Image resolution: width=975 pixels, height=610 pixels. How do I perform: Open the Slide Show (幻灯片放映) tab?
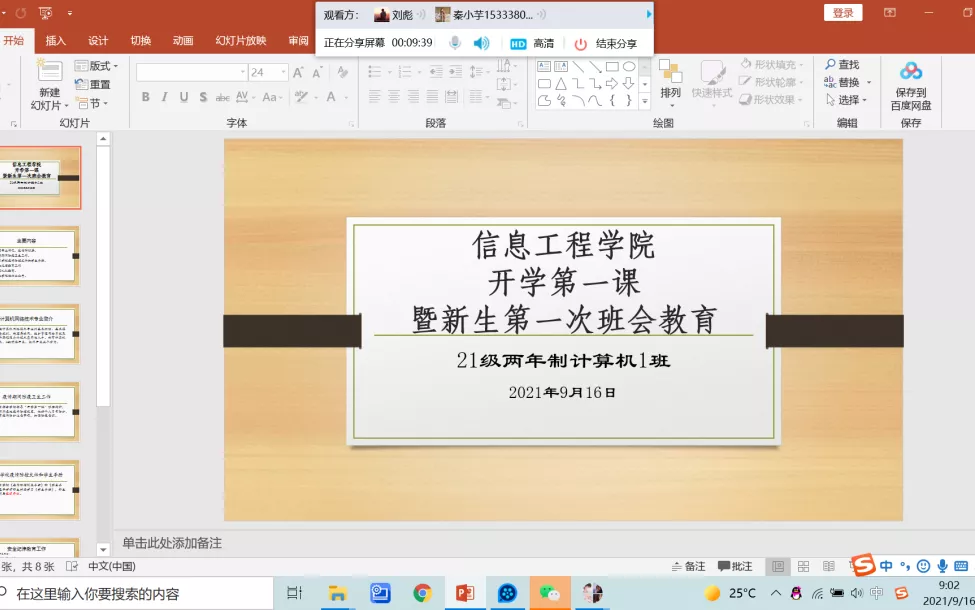click(x=241, y=41)
